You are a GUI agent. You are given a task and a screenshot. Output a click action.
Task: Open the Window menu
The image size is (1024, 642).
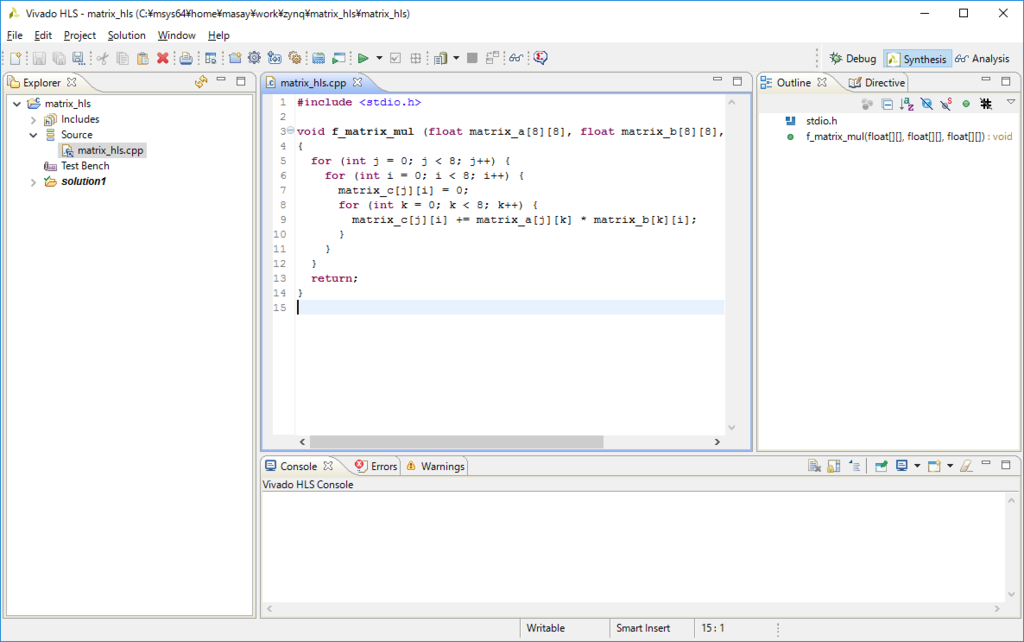pyautogui.click(x=176, y=35)
